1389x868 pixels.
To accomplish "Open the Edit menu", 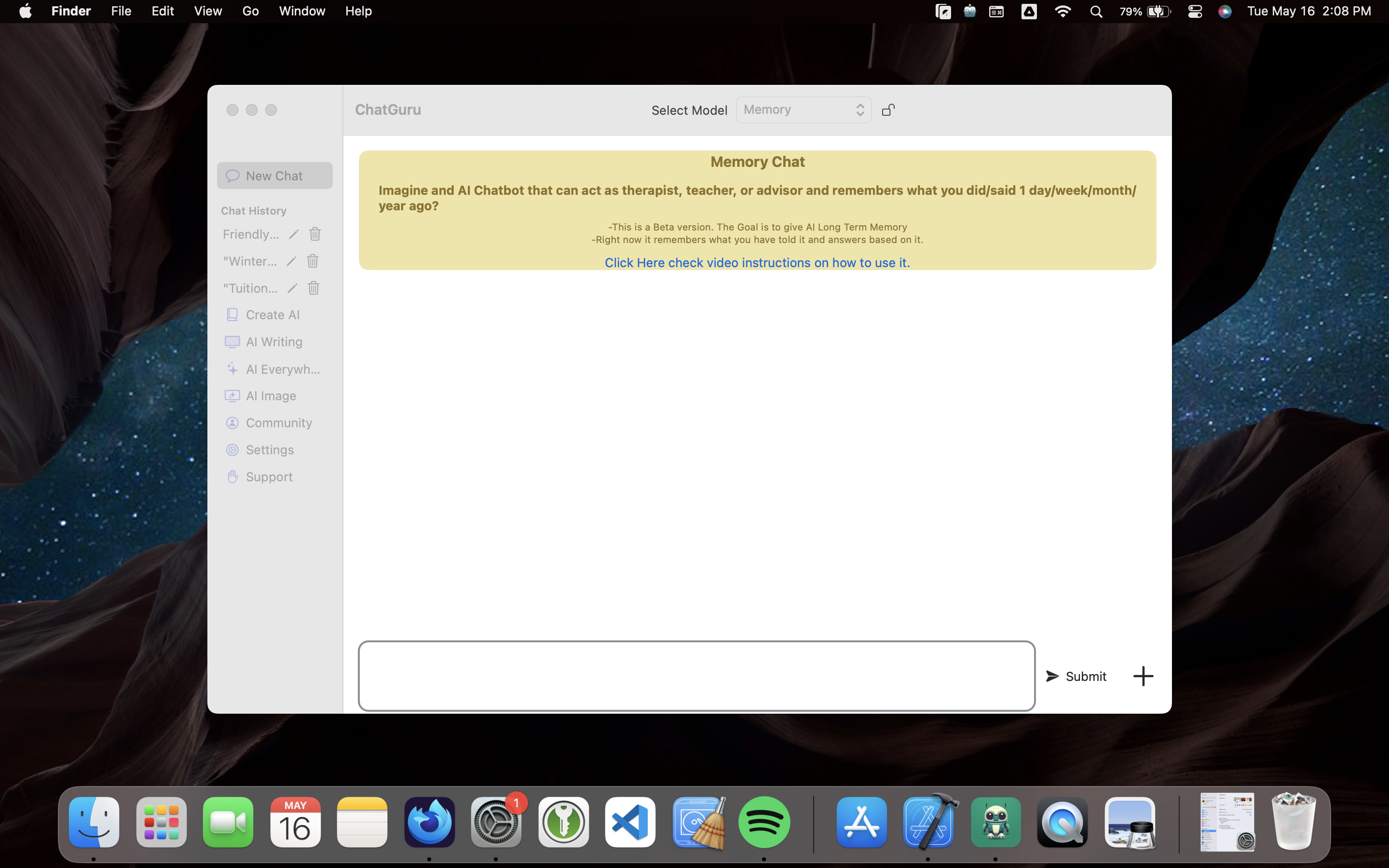I will [x=163, y=11].
